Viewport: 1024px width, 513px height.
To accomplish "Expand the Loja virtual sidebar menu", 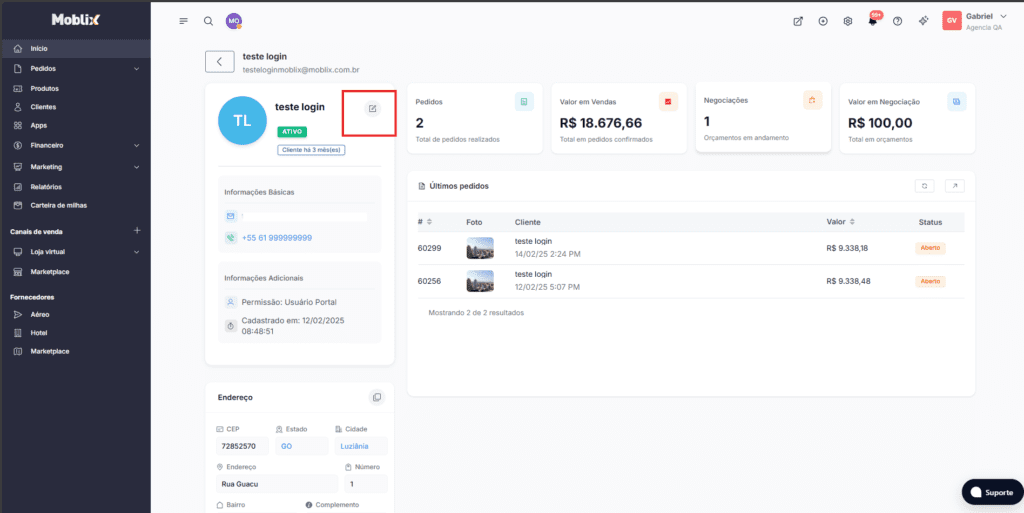I will (75, 252).
